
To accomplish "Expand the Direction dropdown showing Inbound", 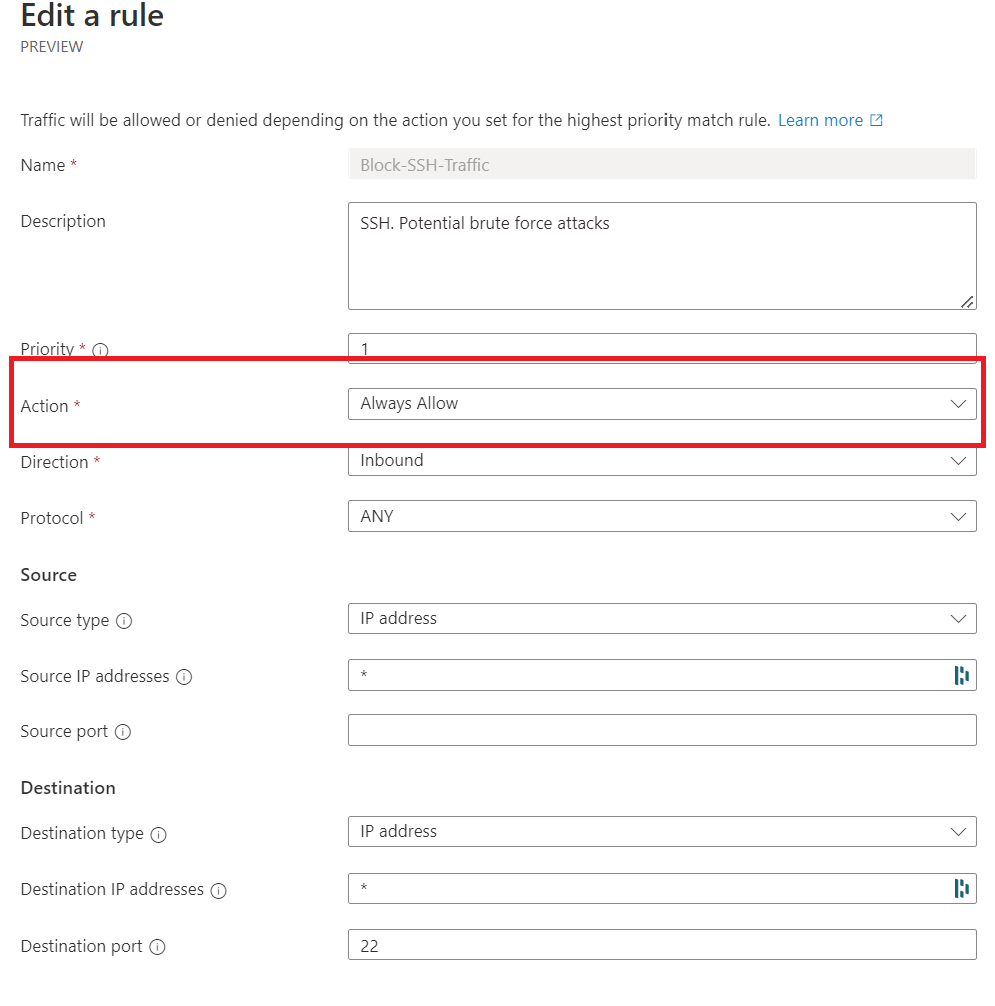I will [x=662, y=460].
